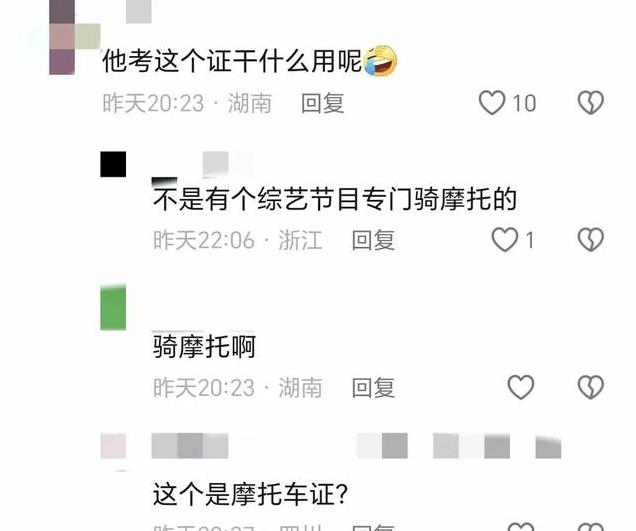The width and height of the screenshot is (636, 531).
Task: Reply to the 不是有个综艺节目 comment
Action: pyautogui.click(x=374, y=240)
